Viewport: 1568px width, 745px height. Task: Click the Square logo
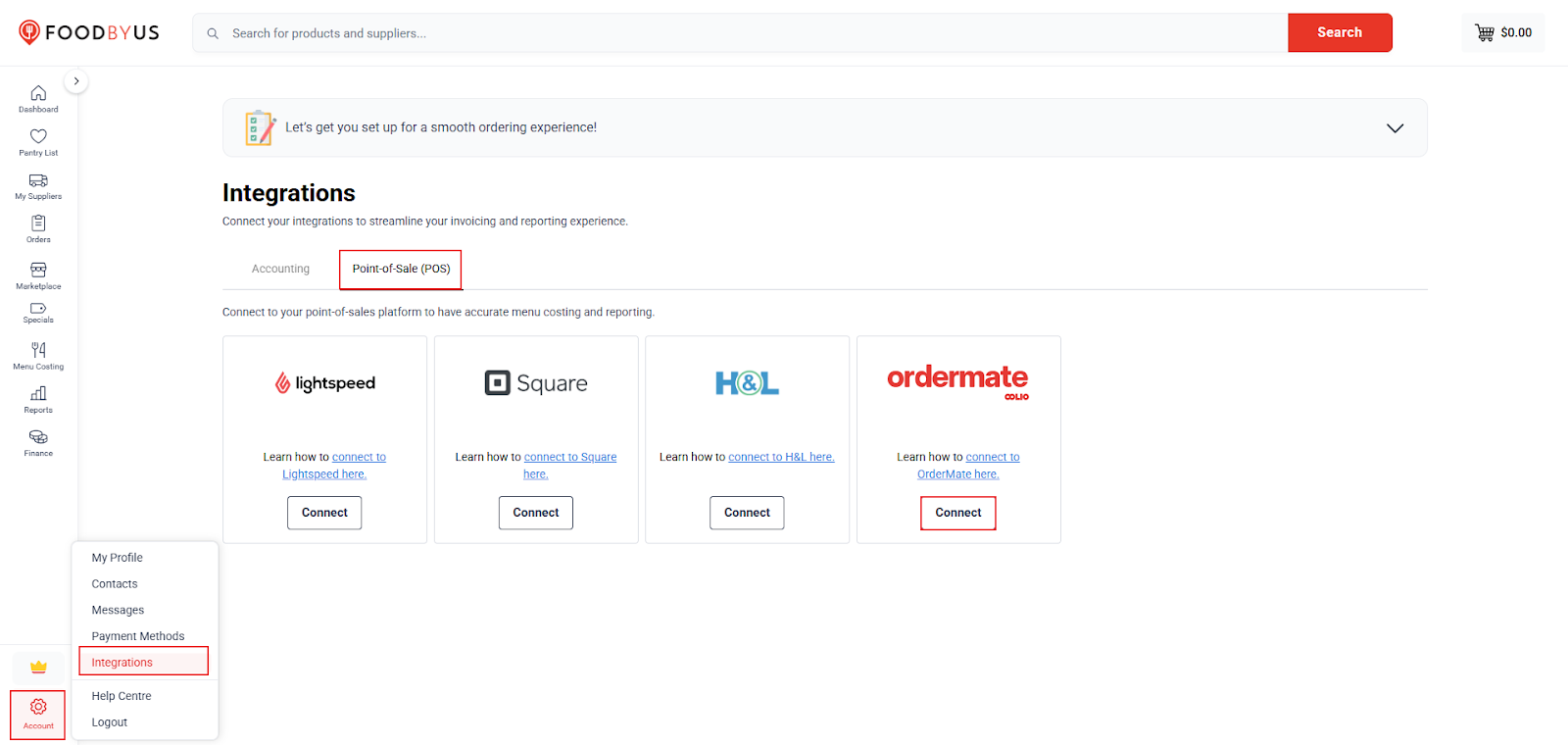tap(536, 383)
